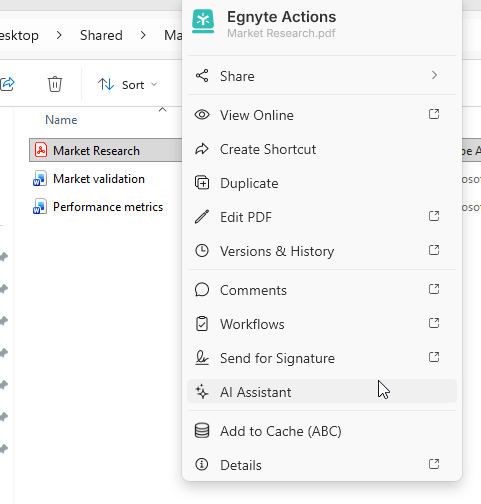This screenshot has width=481, height=504.
Task: Expand breadcrumb chevron after Shared
Action: (143, 35)
